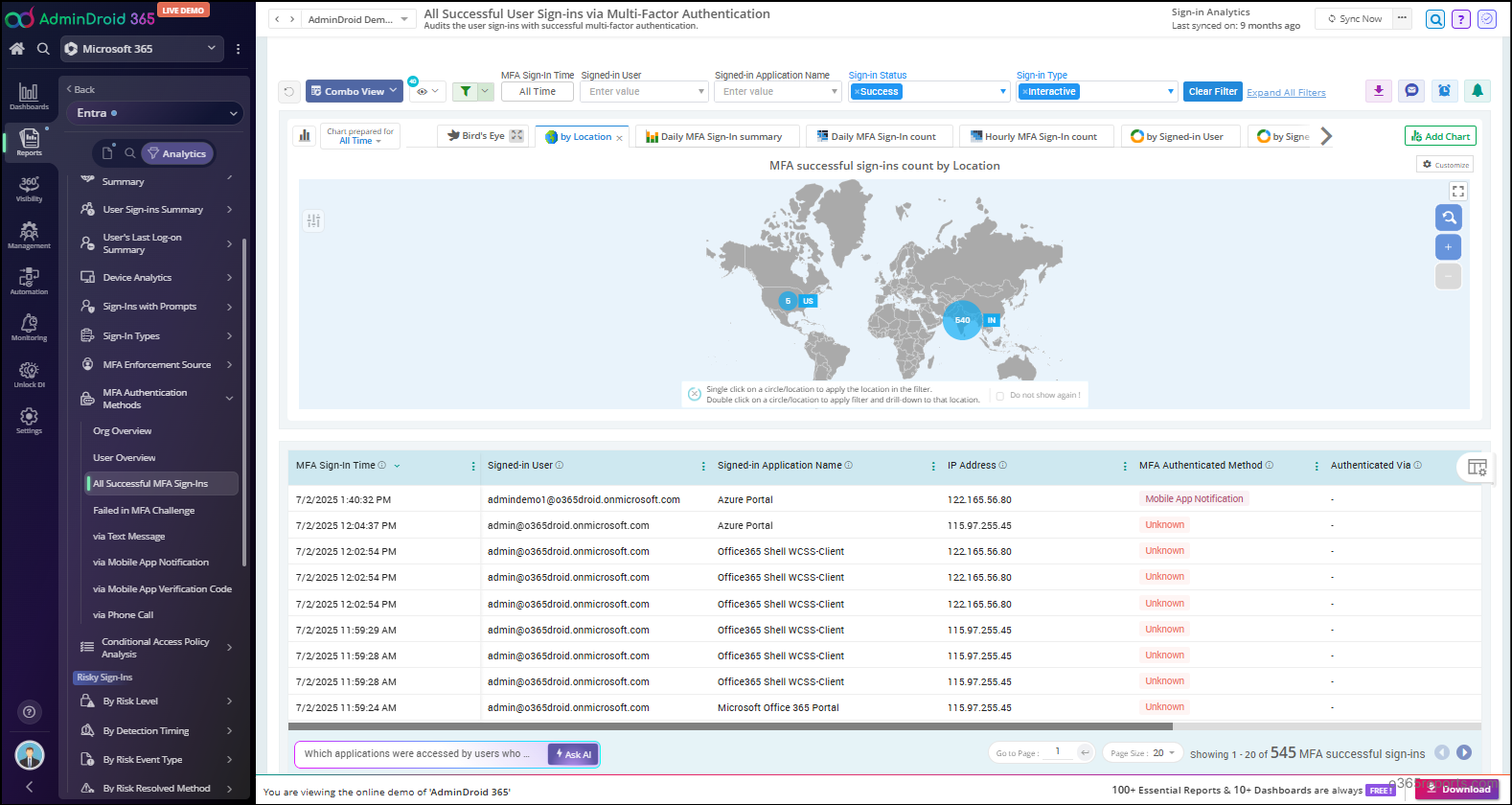Click the Sync Now button

point(1355,19)
